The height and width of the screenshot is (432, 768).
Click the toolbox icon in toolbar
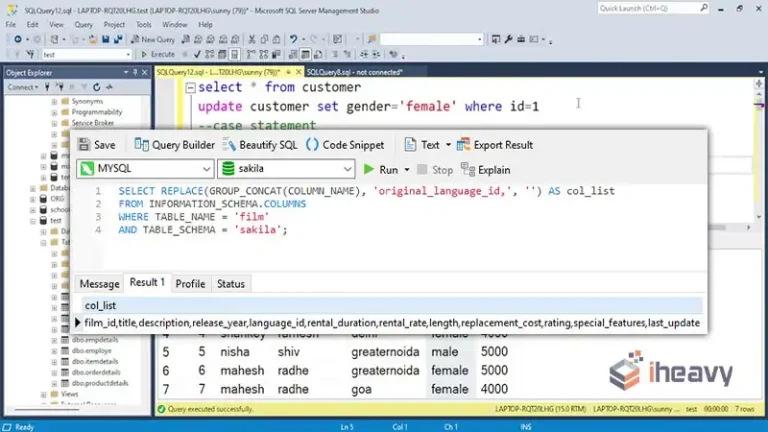[x=521, y=39]
